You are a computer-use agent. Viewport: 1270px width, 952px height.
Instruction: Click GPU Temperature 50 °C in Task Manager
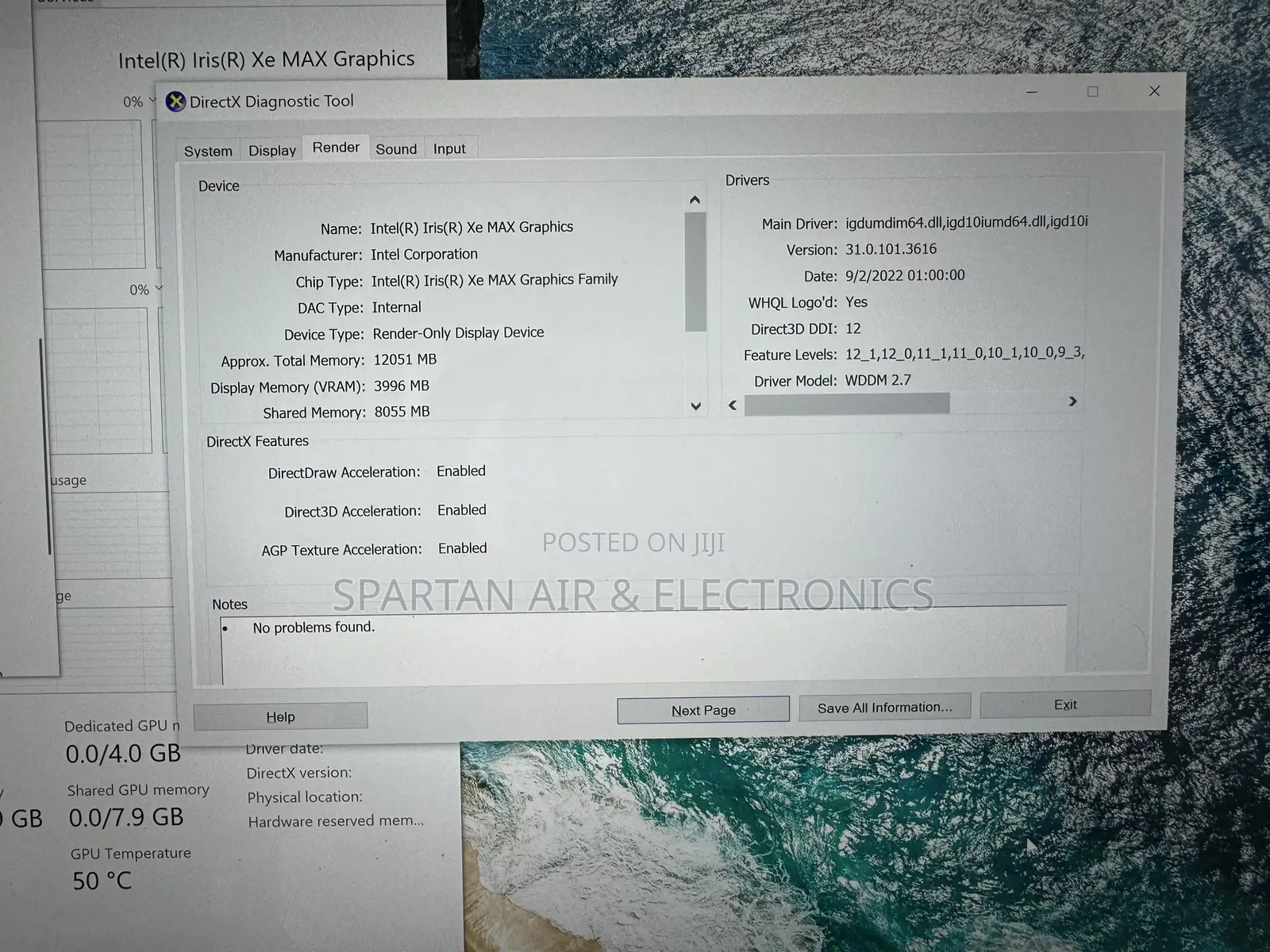pos(102,881)
